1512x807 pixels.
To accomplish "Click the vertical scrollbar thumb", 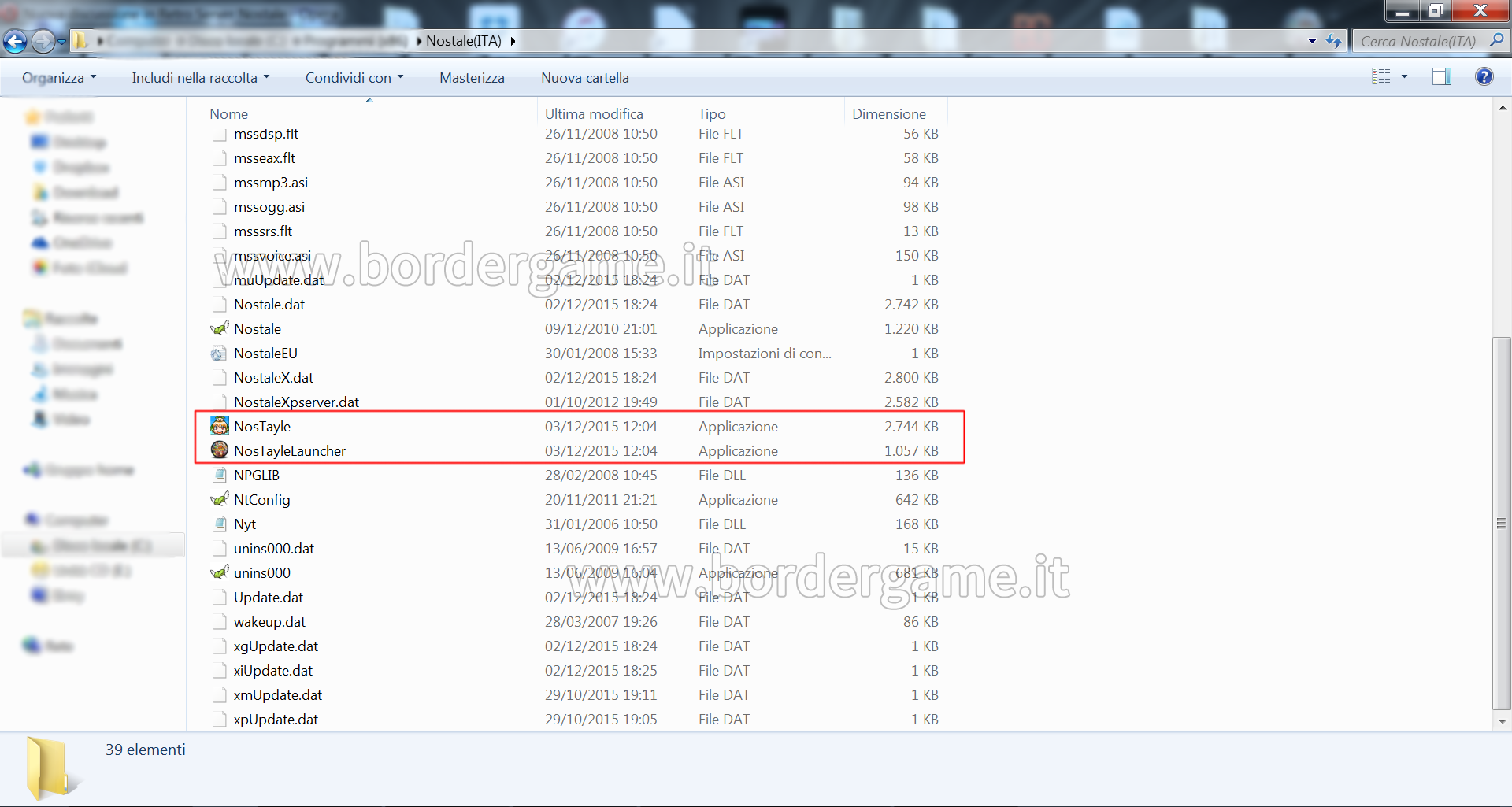I will pos(1503,523).
